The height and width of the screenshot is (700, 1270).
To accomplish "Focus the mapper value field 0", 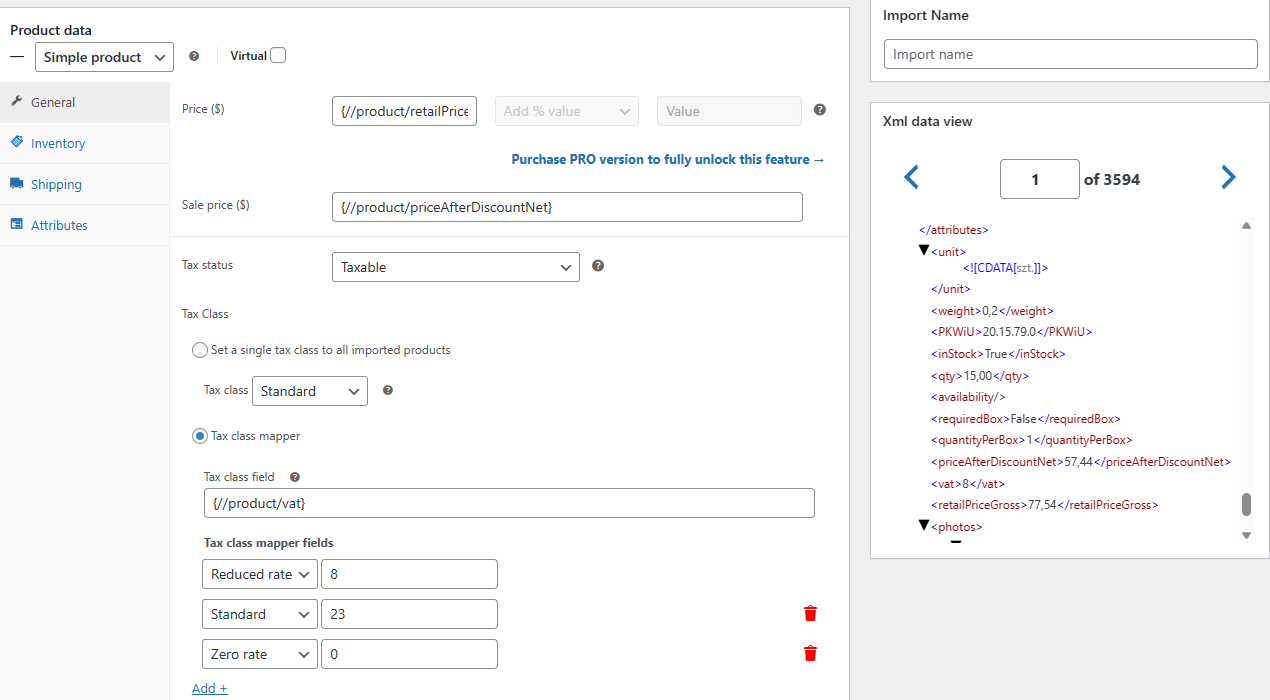I will point(409,654).
